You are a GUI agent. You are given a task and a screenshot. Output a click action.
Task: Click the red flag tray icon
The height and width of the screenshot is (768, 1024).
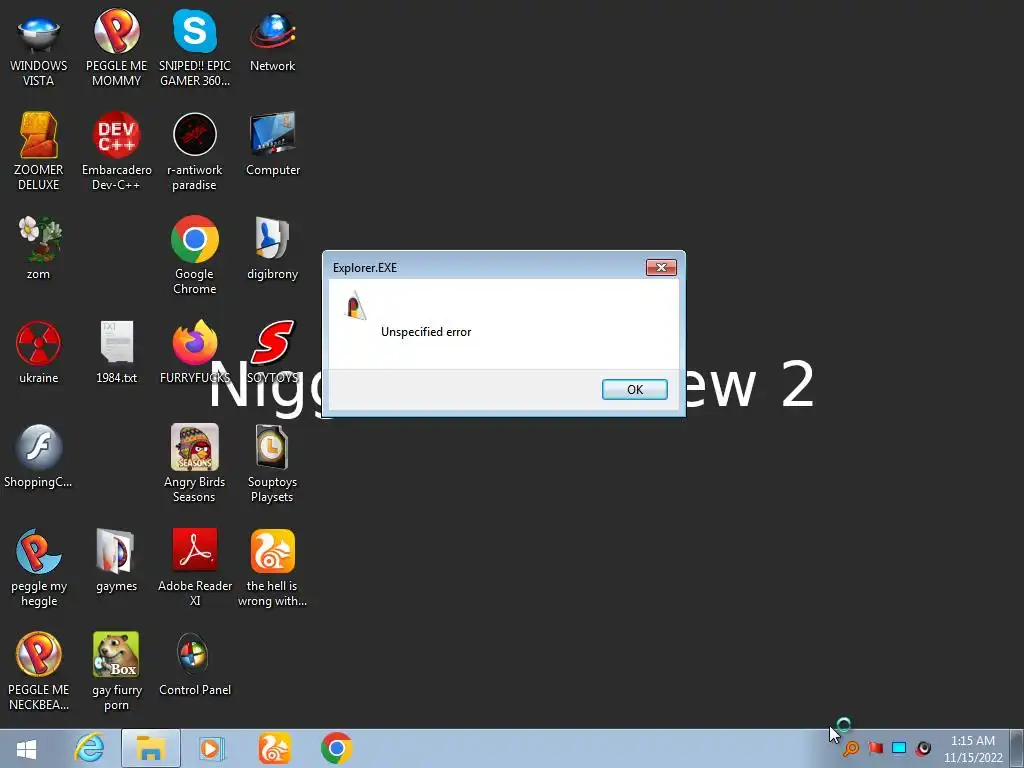tap(876, 748)
